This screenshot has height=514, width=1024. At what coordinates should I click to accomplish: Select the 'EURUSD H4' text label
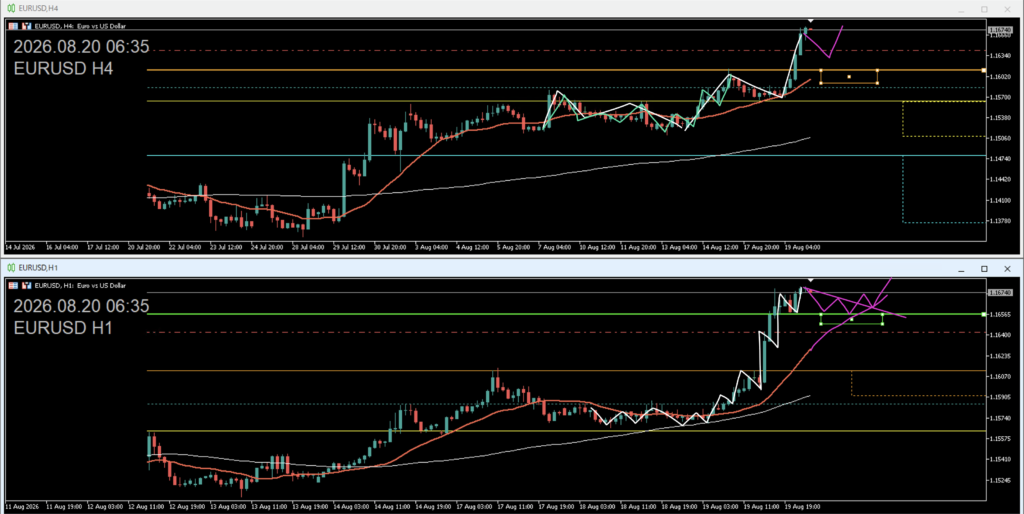[x=63, y=68]
